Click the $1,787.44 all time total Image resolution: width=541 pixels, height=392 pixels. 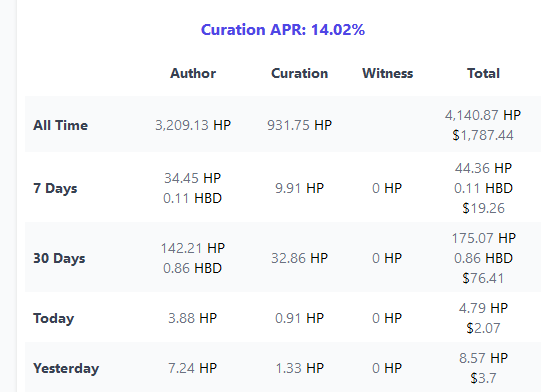(483, 135)
